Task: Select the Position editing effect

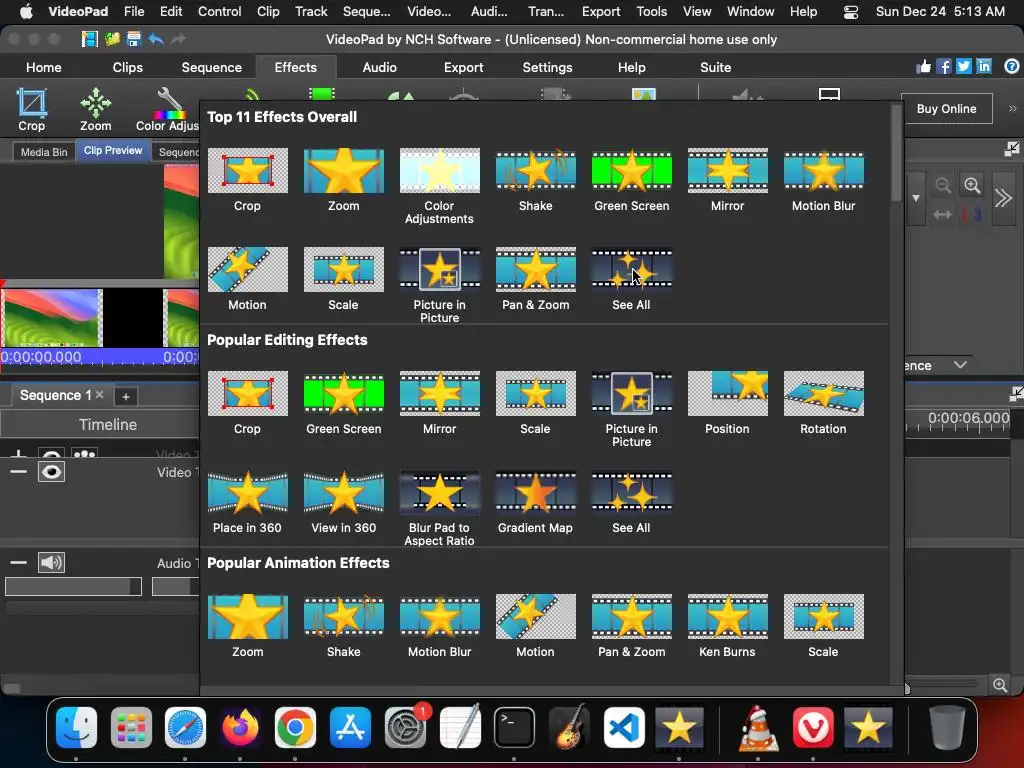Action: coord(728,402)
